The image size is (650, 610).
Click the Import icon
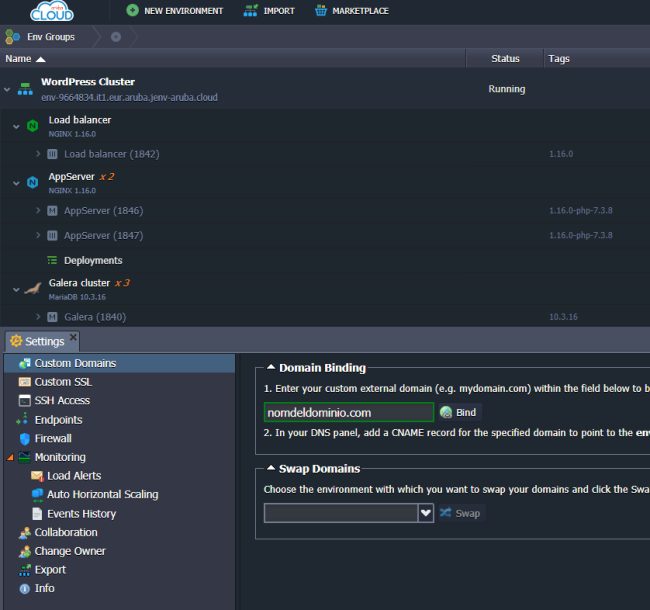250,10
